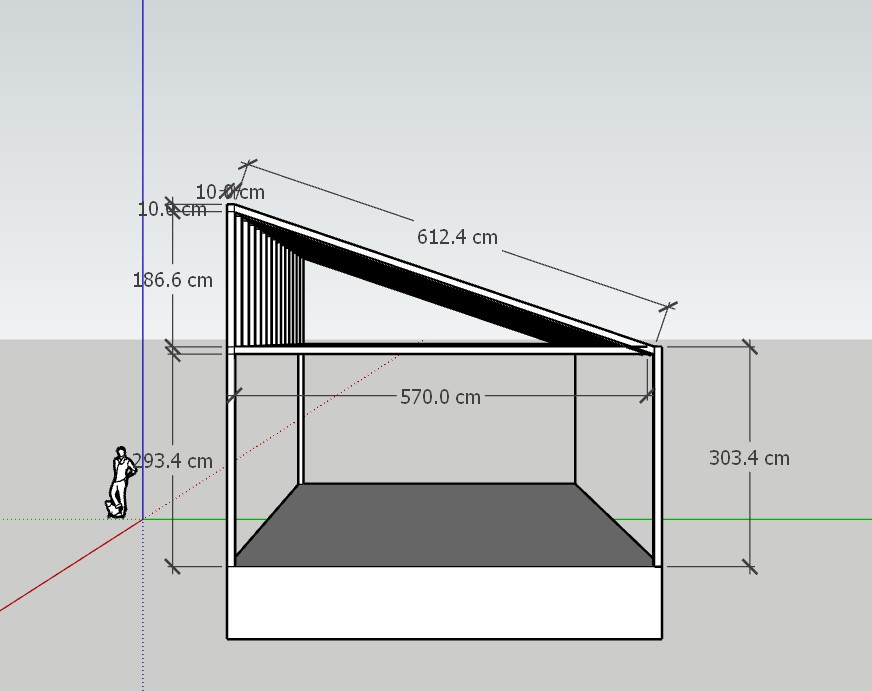This screenshot has height=691, width=872.
Task: Select the 186.6 cm dimension label
Action: point(172,281)
